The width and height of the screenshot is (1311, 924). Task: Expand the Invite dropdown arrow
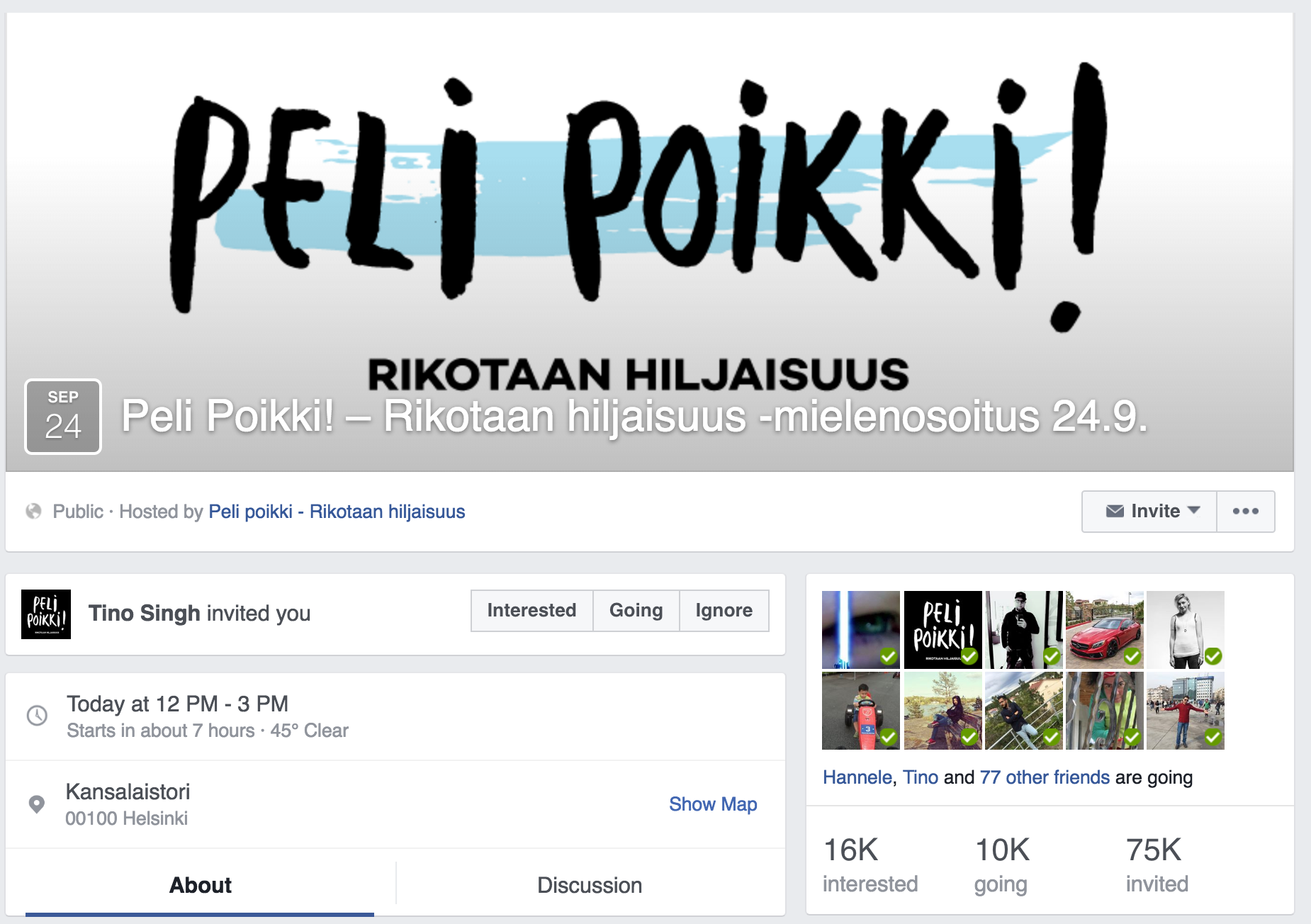[1194, 510]
